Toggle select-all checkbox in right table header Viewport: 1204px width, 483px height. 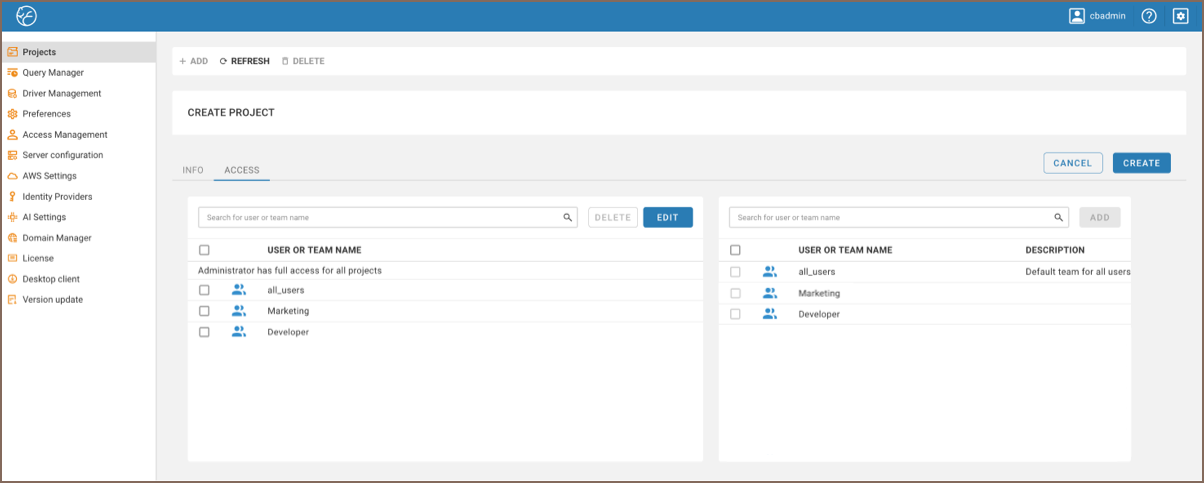coord(735,250)
